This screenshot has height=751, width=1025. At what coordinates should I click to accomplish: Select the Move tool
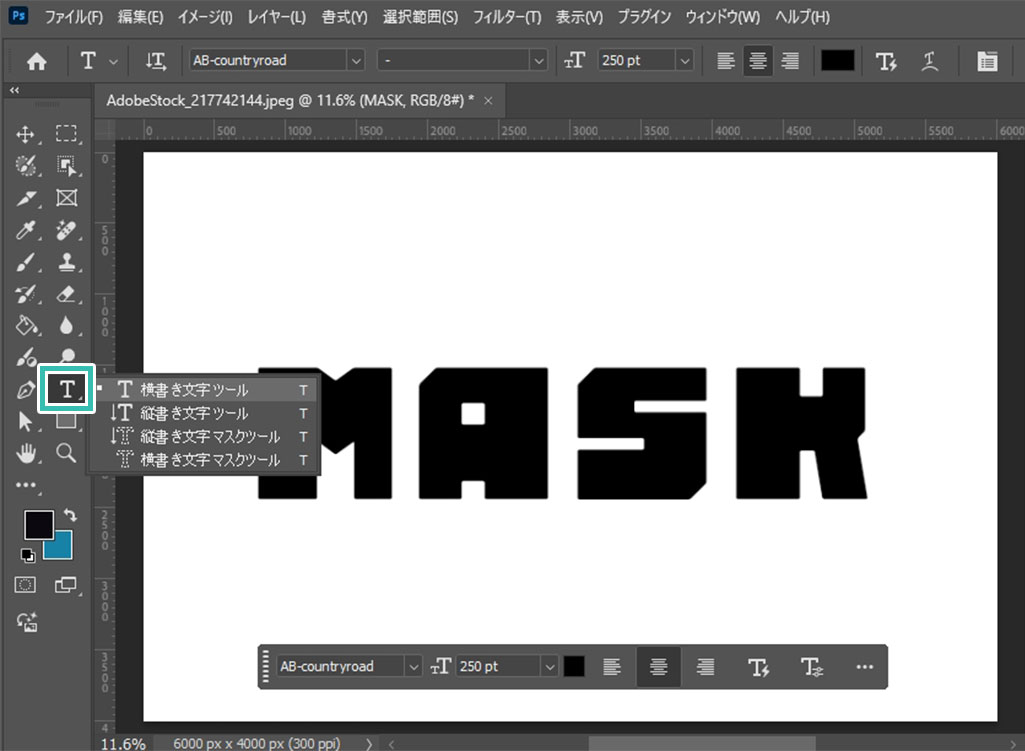point(25,135)
